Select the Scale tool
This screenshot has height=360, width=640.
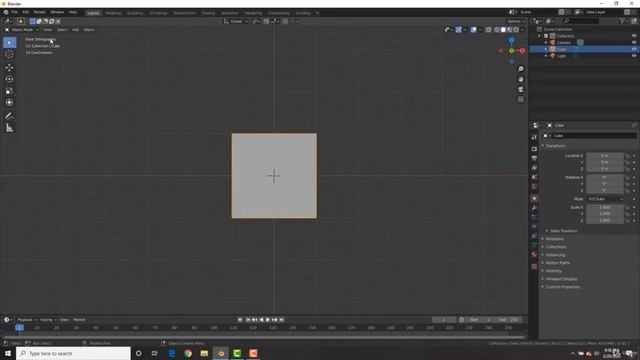pos(9,91)
